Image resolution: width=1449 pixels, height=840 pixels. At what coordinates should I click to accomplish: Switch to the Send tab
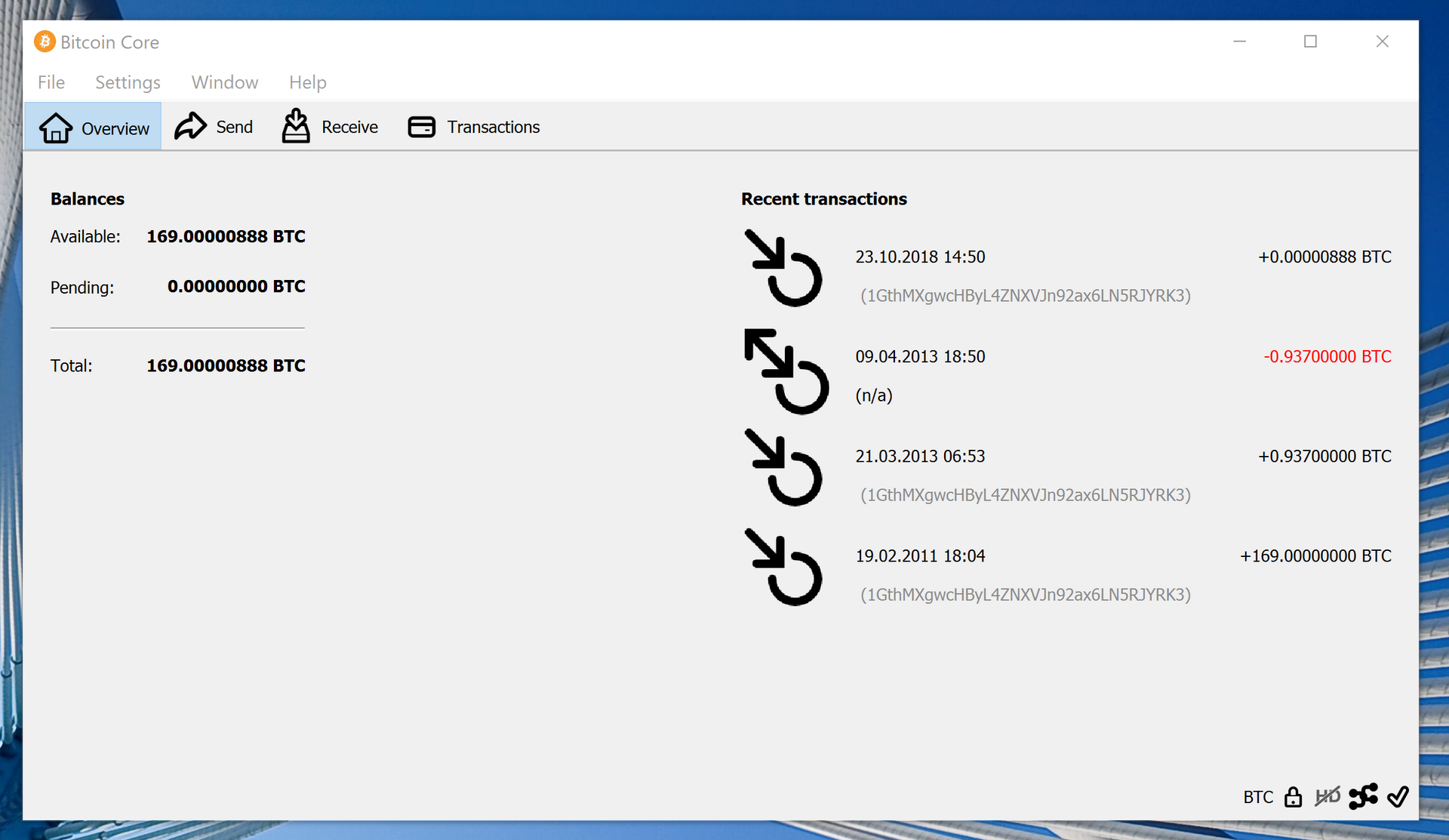pyautogui.click(x=214, y=127)
